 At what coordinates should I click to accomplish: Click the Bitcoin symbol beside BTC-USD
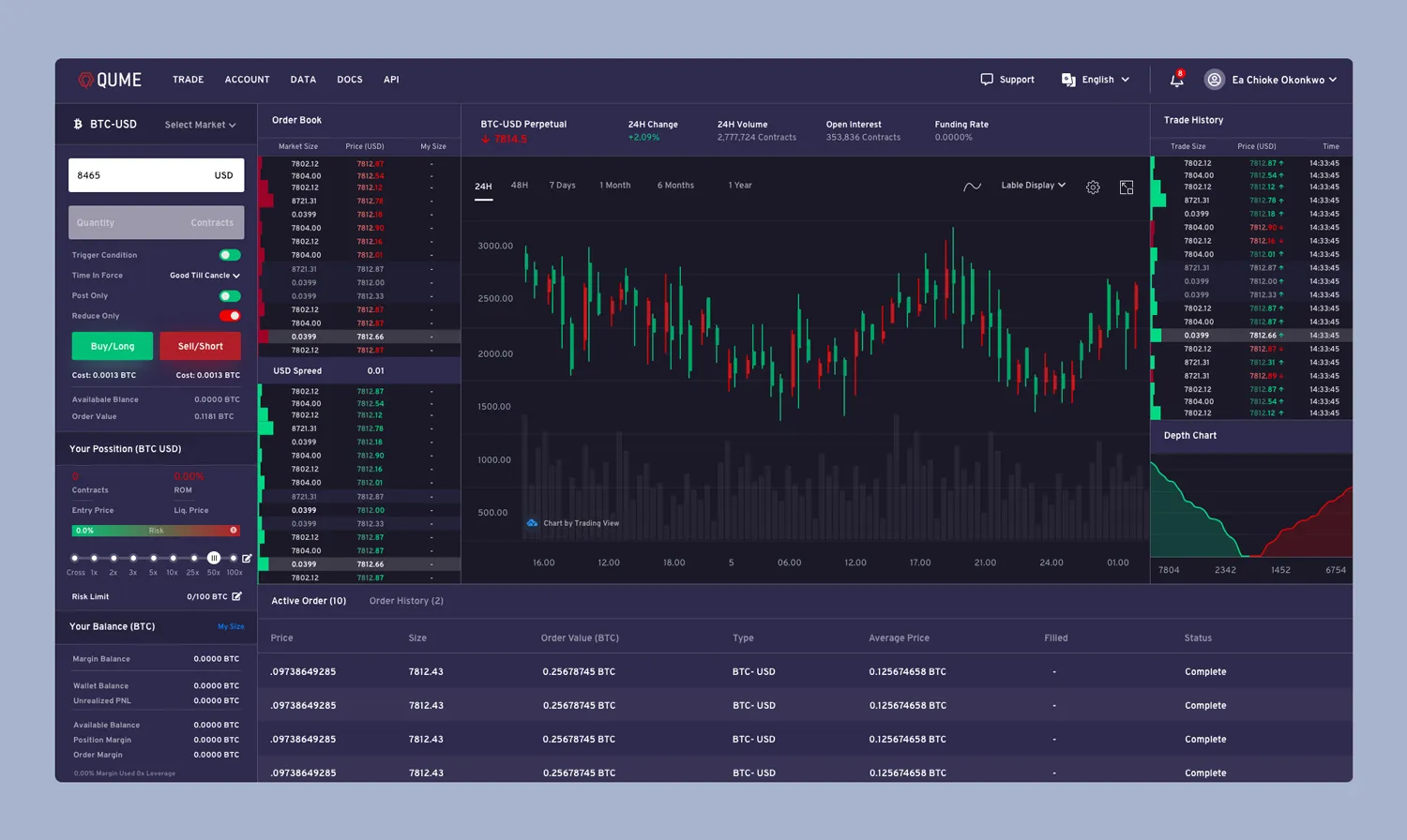coord(78,124)
